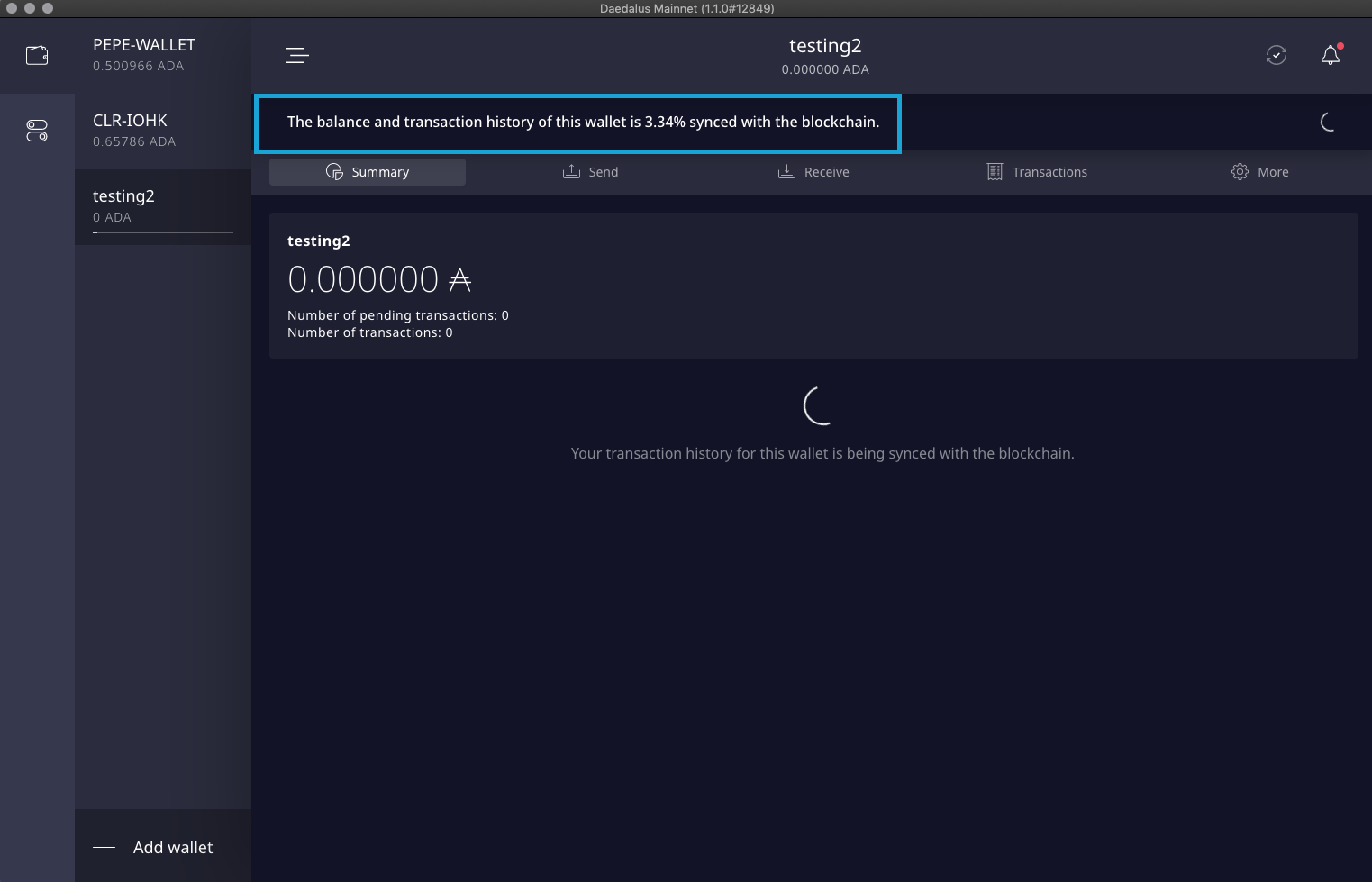
Task: Select the PEPE-WALLET wallet
Action: pos(163,56)
